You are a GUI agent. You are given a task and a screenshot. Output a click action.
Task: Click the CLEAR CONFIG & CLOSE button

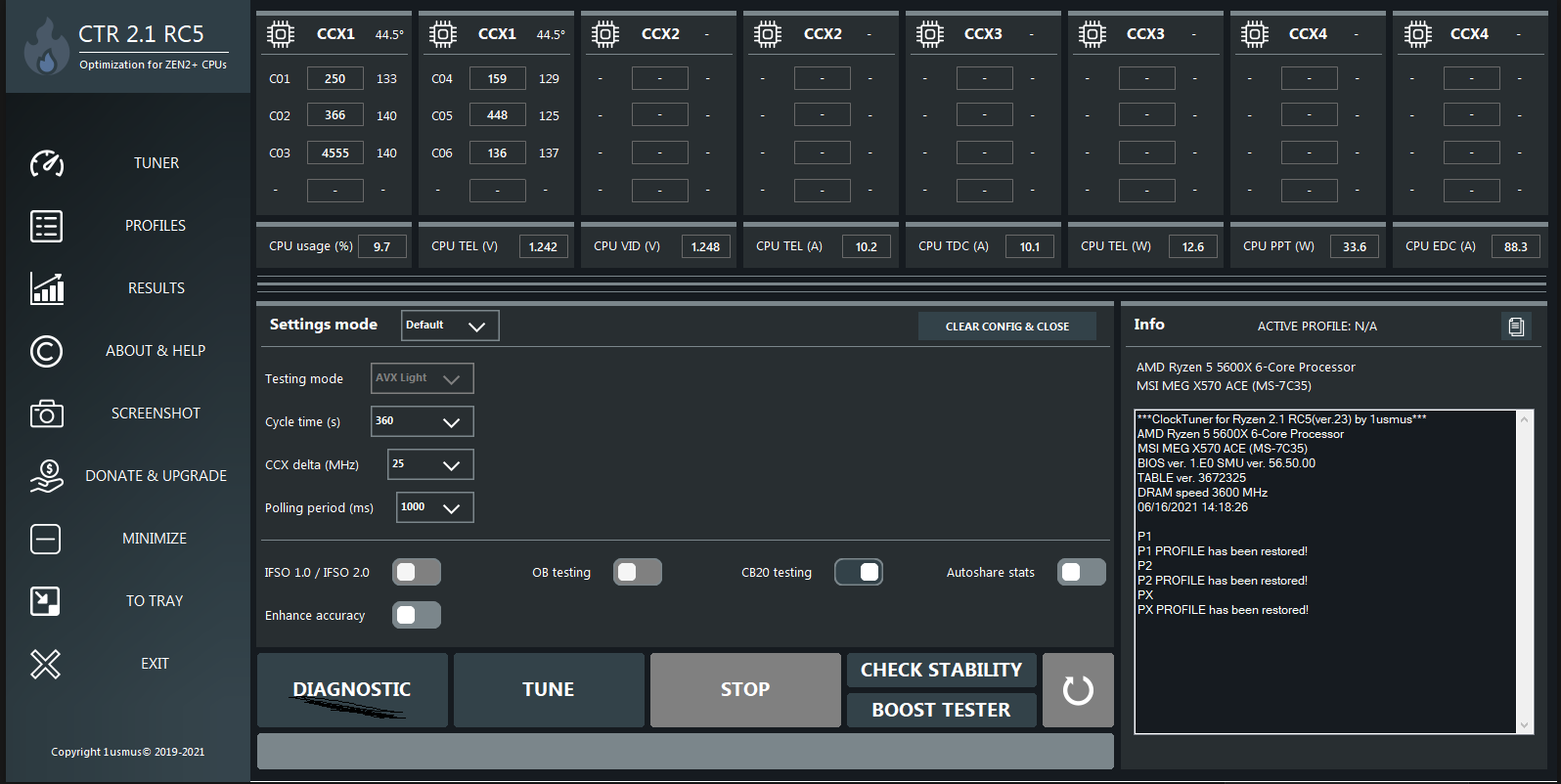1006,327
